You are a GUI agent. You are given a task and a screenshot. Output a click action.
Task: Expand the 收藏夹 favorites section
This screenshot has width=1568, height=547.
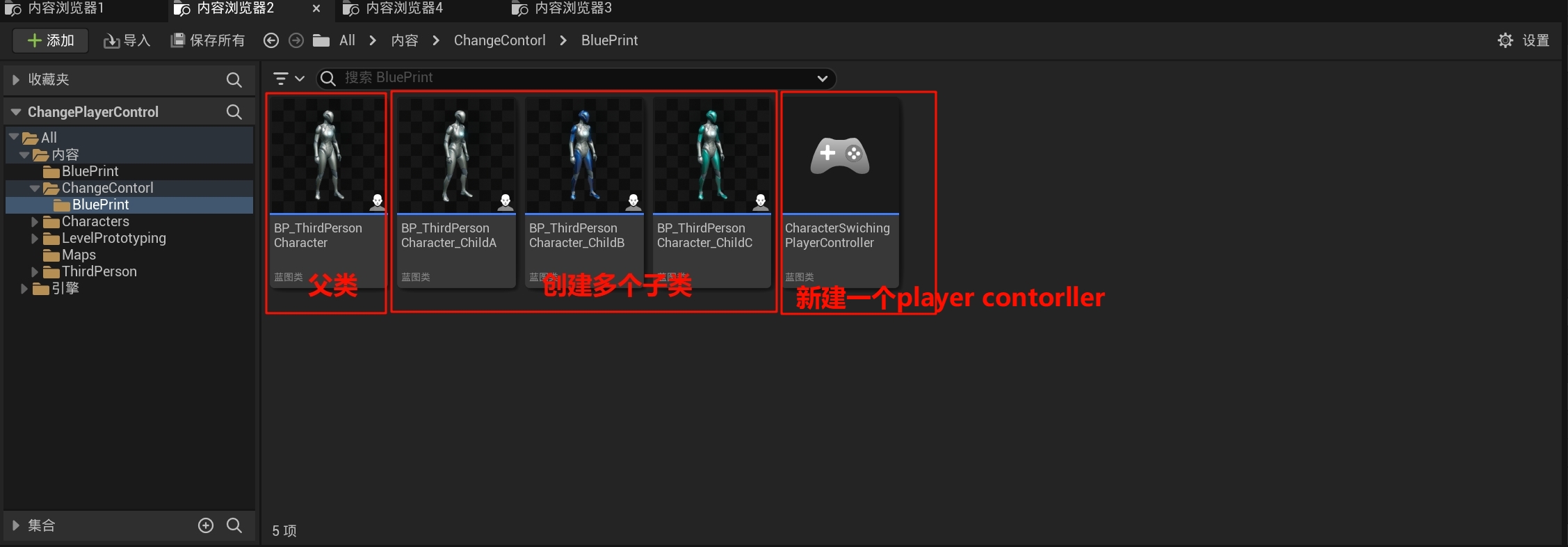point(15,80)
